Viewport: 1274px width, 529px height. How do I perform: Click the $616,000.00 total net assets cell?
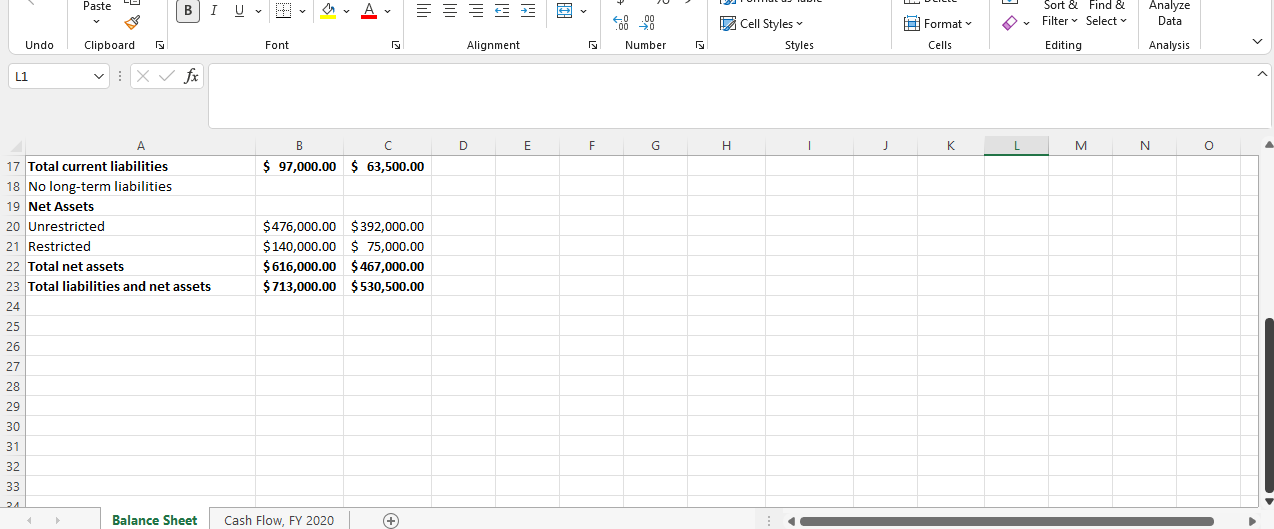pyautogui.click(x=299, y=266)
